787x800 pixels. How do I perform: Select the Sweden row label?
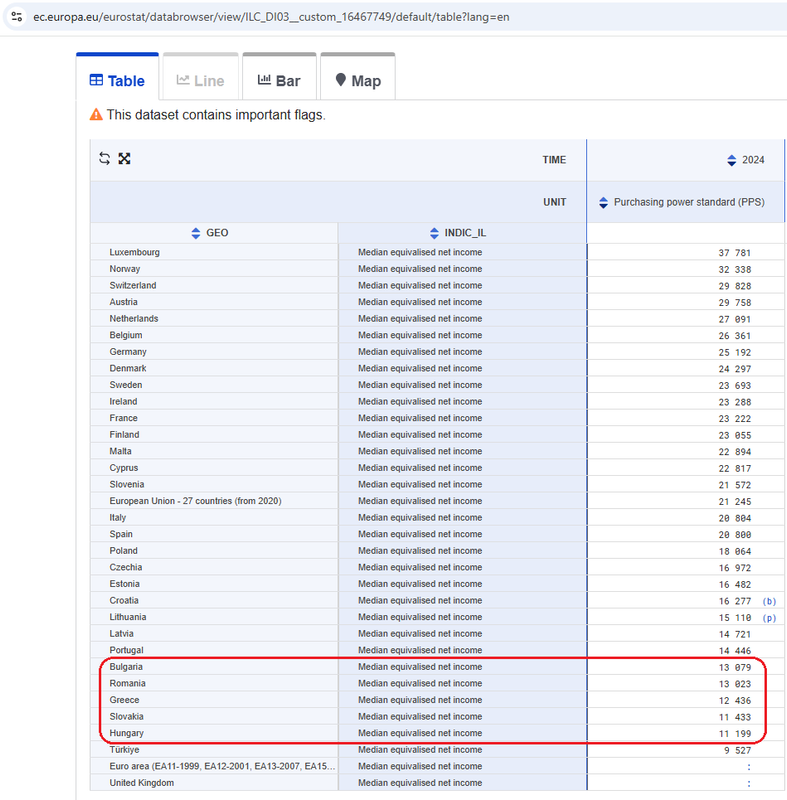point(126,385)
